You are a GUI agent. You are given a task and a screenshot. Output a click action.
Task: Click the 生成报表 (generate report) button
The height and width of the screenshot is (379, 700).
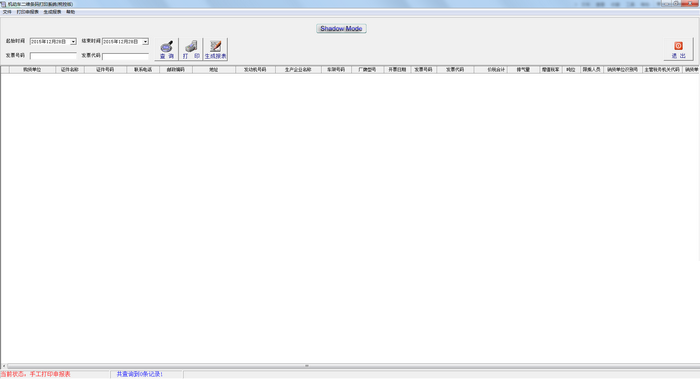pos(216,49)
